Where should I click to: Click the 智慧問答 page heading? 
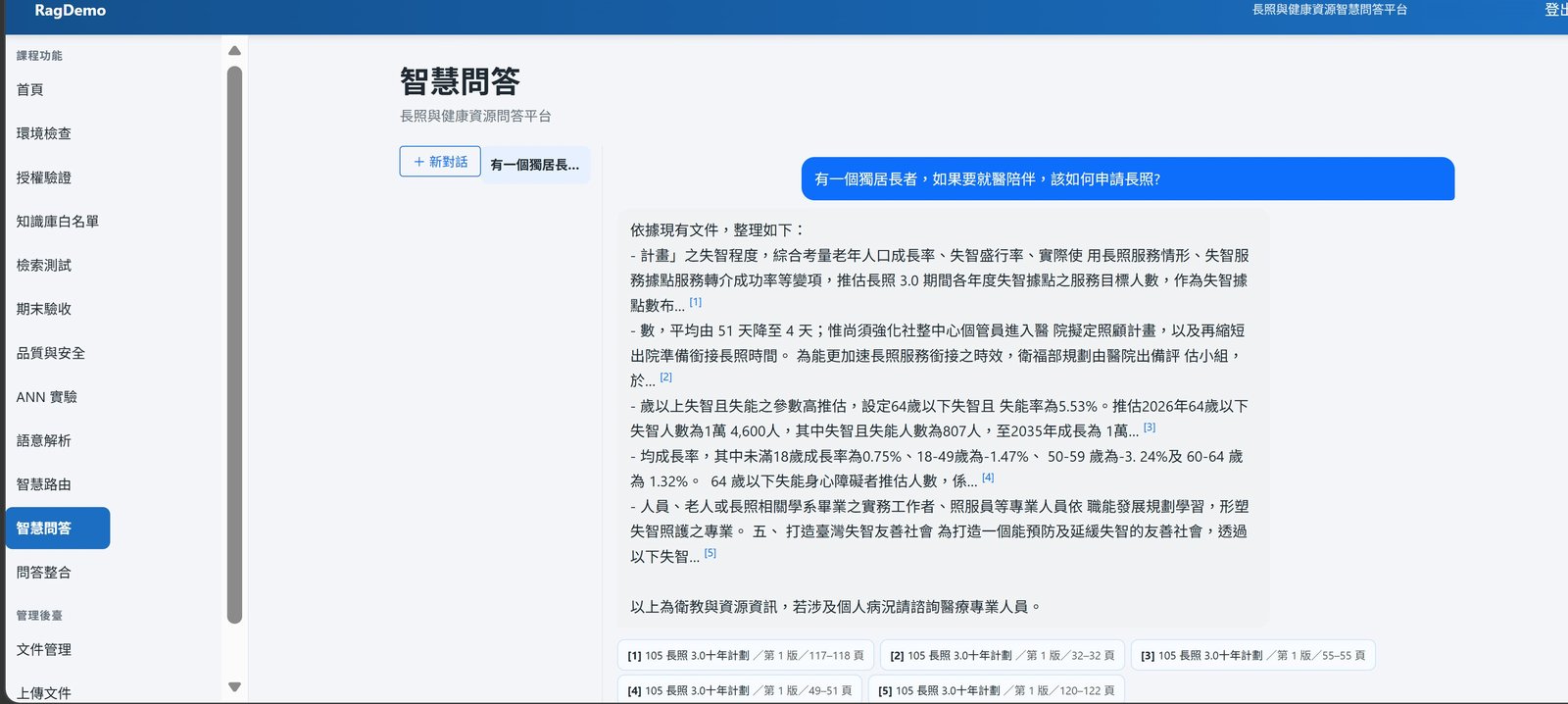pos(460,81)
